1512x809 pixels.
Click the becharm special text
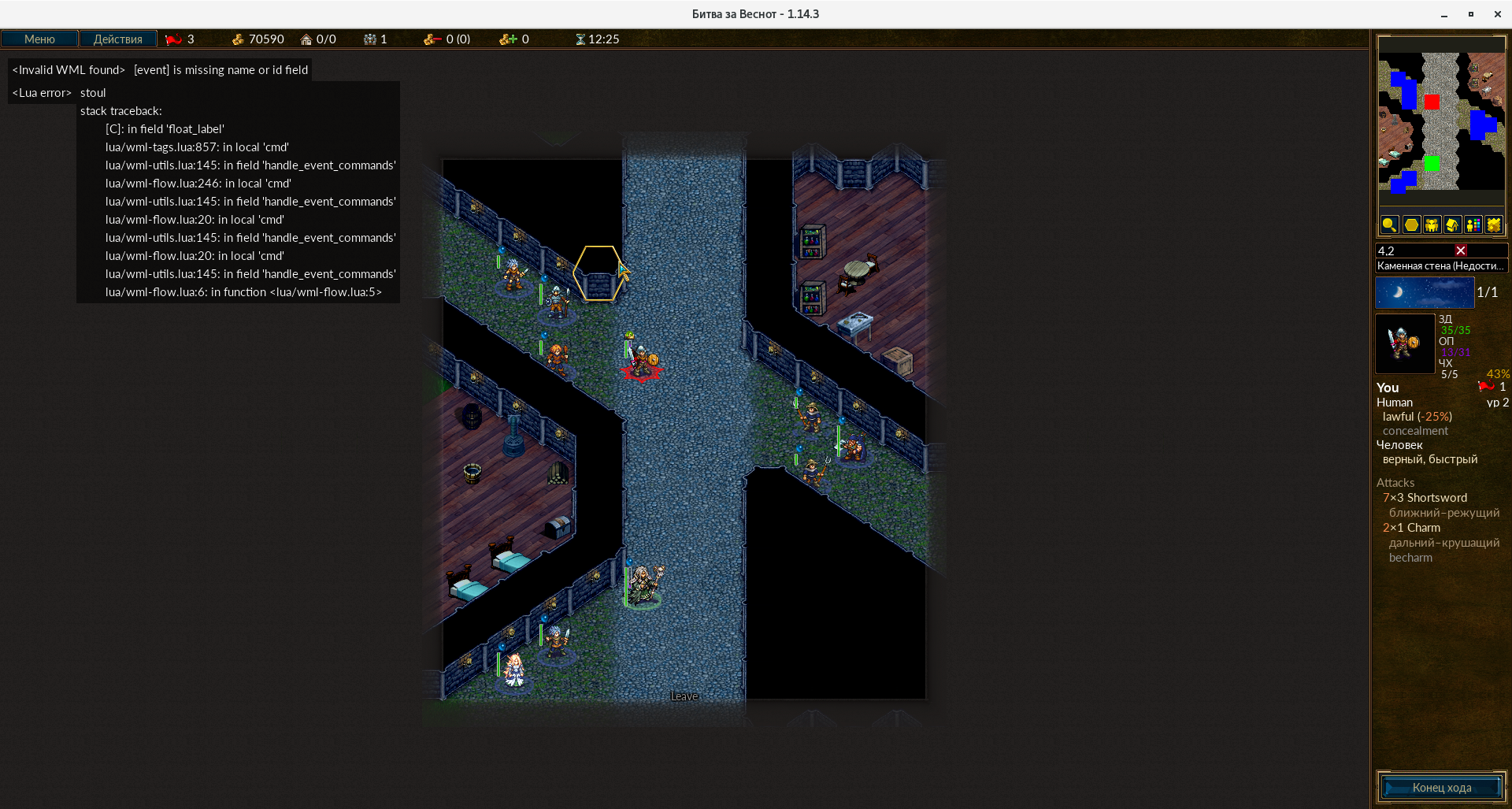click(1410, 558)
